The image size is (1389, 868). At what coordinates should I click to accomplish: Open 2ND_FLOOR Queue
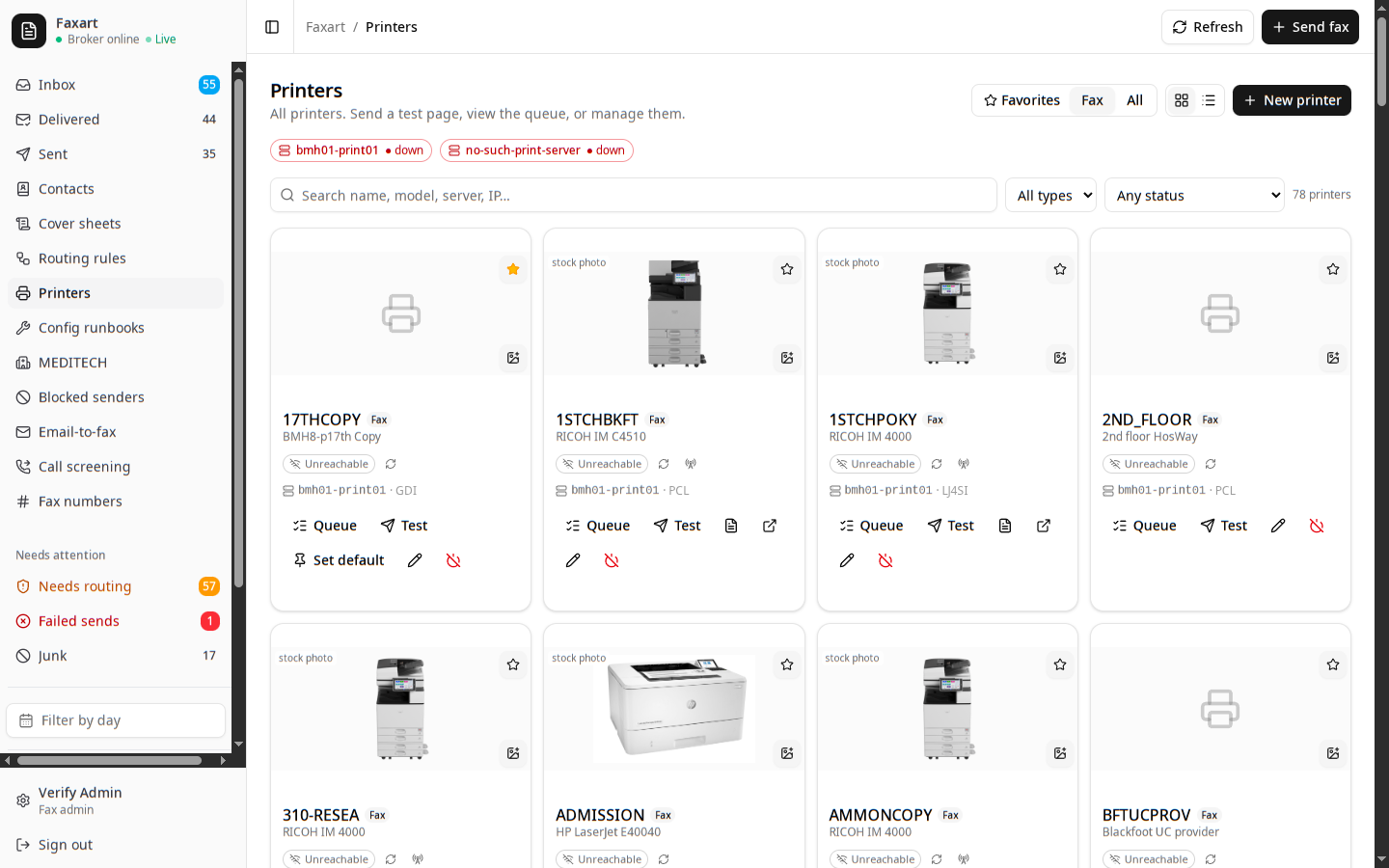click(x=1145, y=526)
